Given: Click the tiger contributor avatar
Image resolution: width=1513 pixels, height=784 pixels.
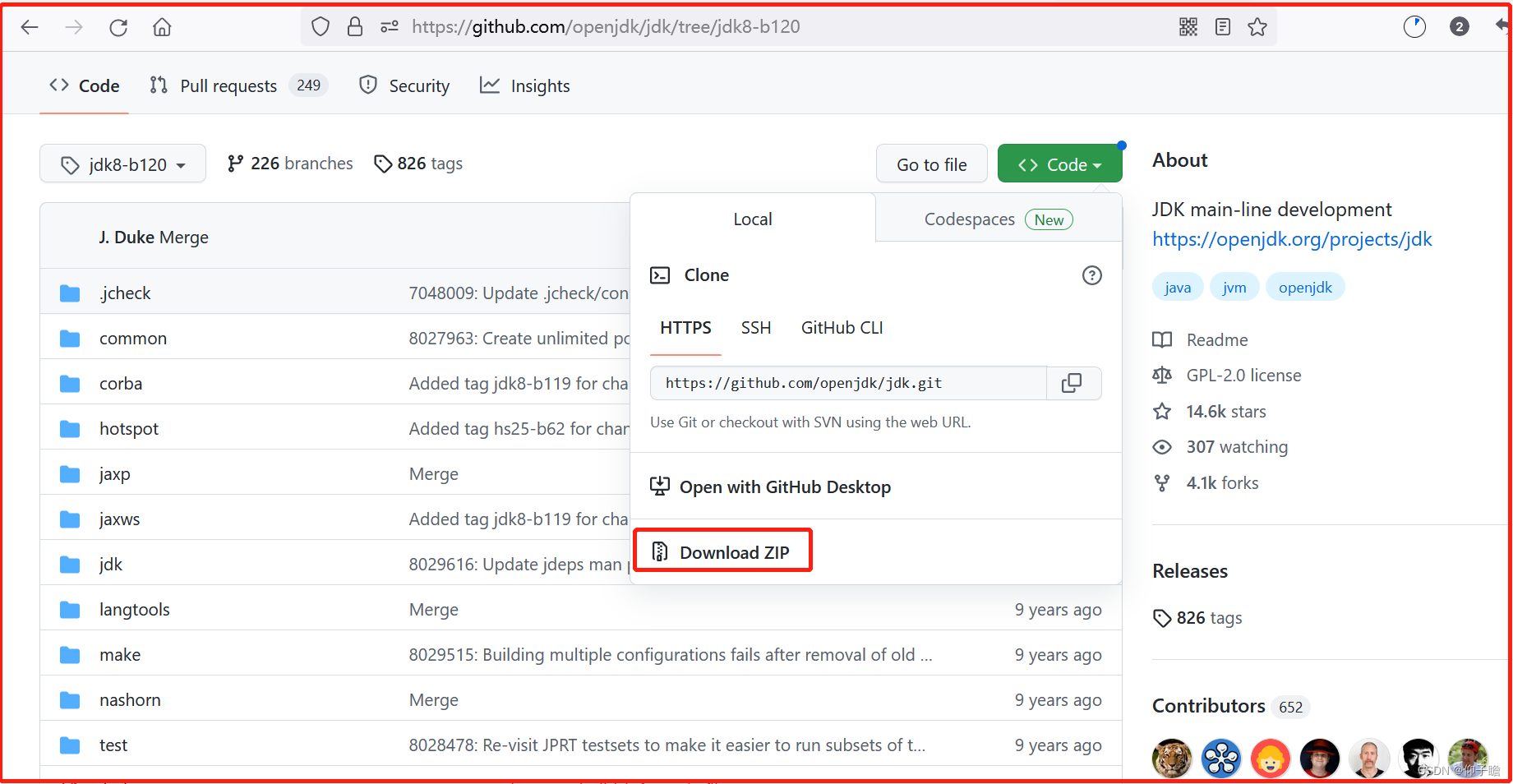Looking at the screenshot, I should point(1172,759).
